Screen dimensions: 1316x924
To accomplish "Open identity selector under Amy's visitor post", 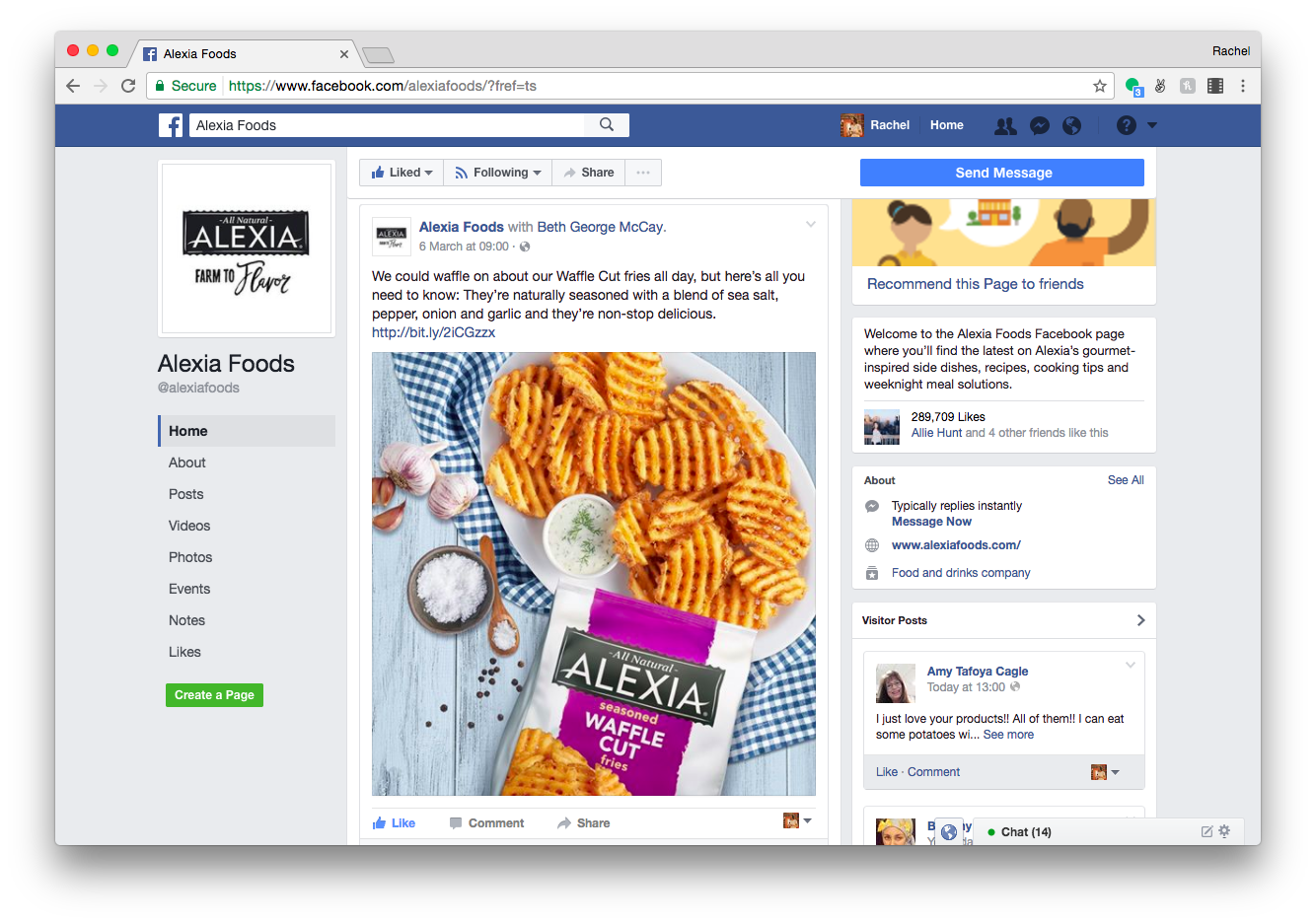I will tap(1105, 772).
